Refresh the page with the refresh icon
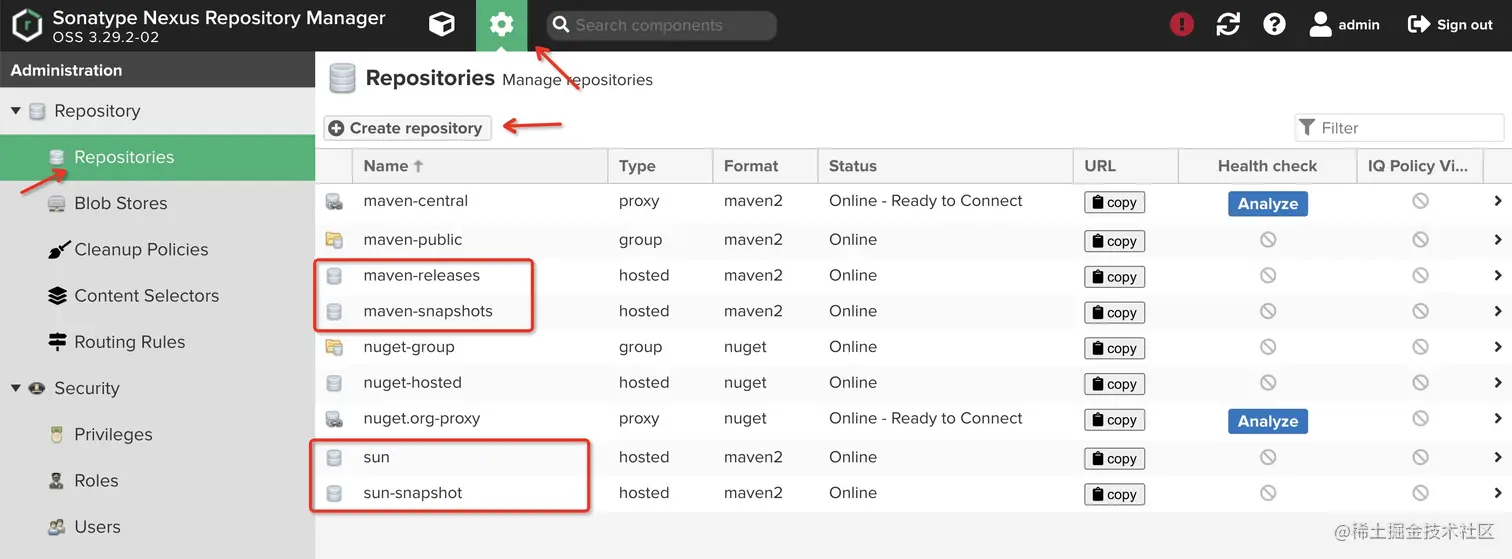This screenshot has width=1512, height=559. tap(1228, 25)
